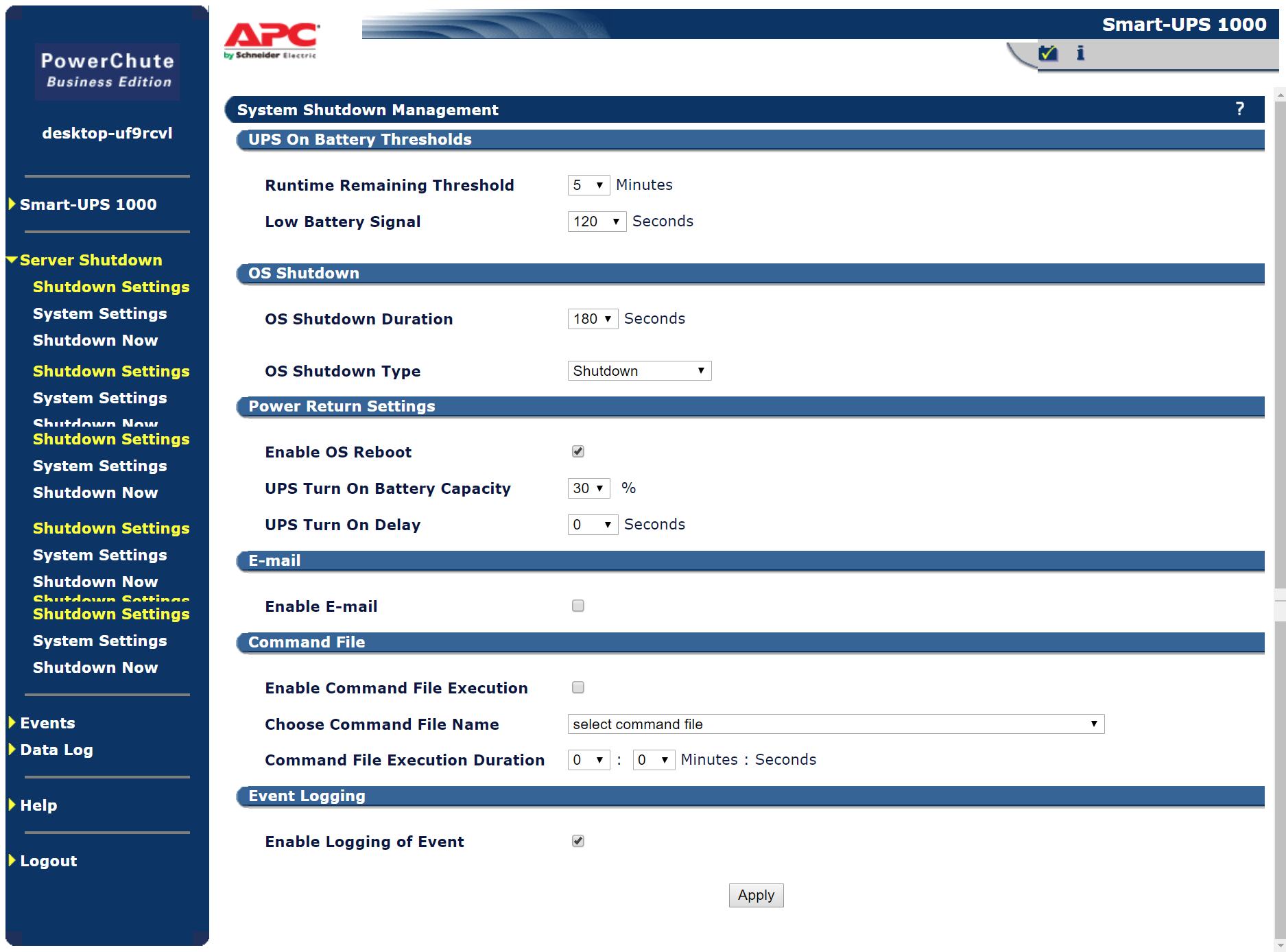Click the 'UPS Turn On Battery Capacity' label
This screenshot has width=1286, height=952.
388,488
